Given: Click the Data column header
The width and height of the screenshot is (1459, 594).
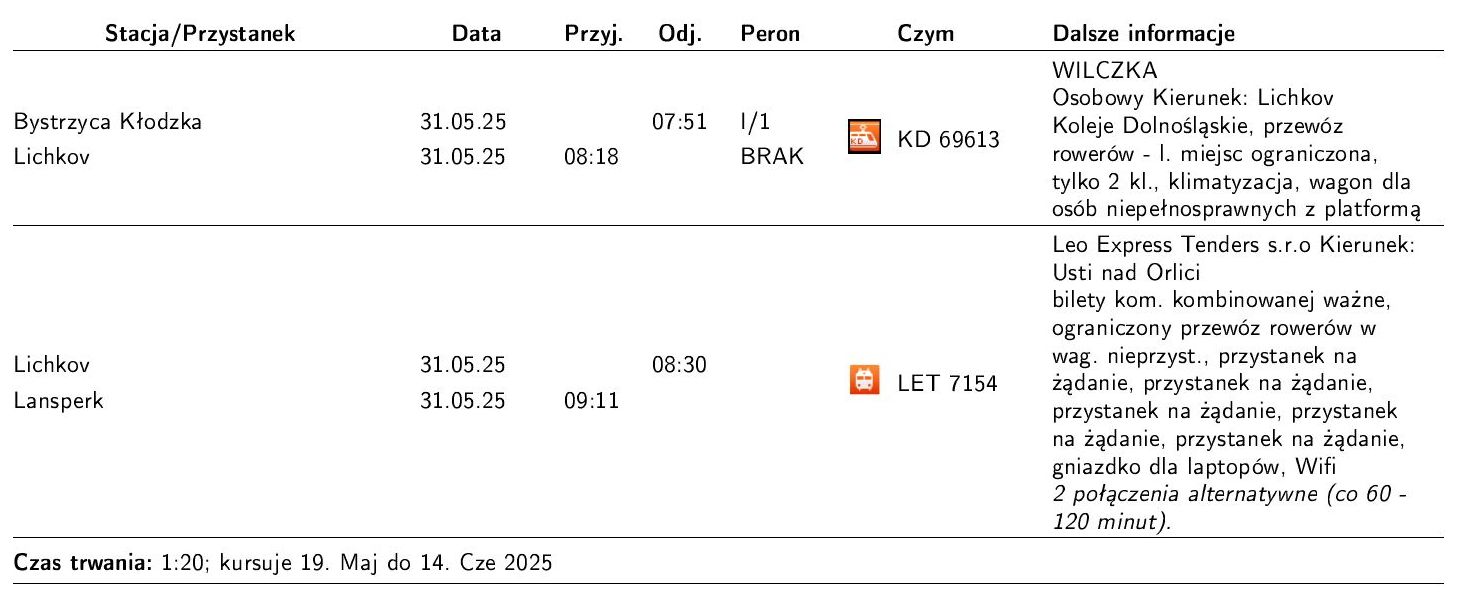Looking at the screenshot, I should coord(476,34).
